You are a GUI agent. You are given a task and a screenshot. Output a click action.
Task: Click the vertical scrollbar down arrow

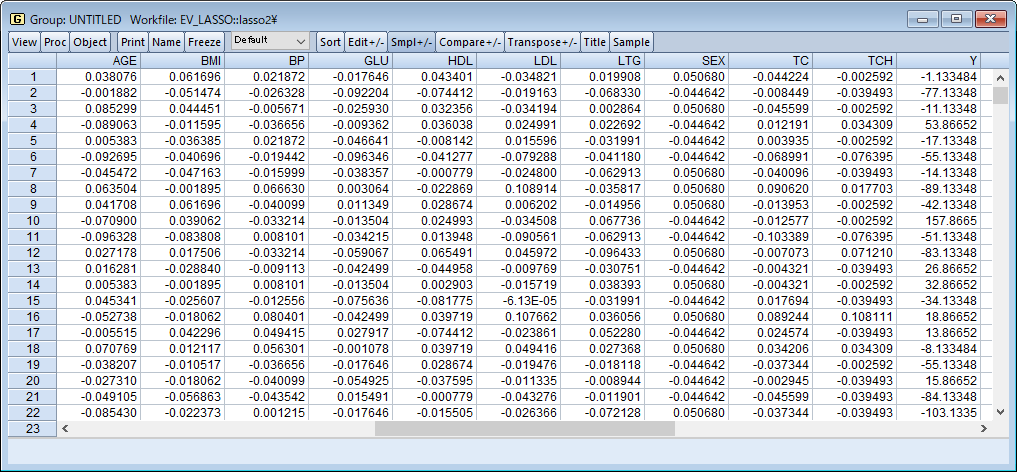(1000, 412)
